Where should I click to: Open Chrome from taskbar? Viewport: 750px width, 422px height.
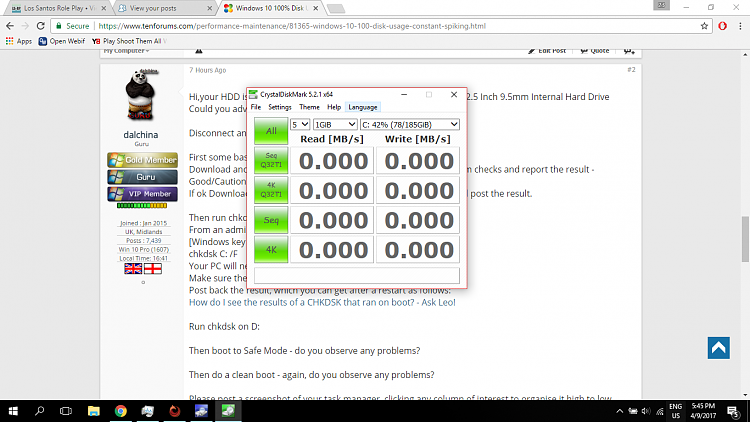pos(121,411)
